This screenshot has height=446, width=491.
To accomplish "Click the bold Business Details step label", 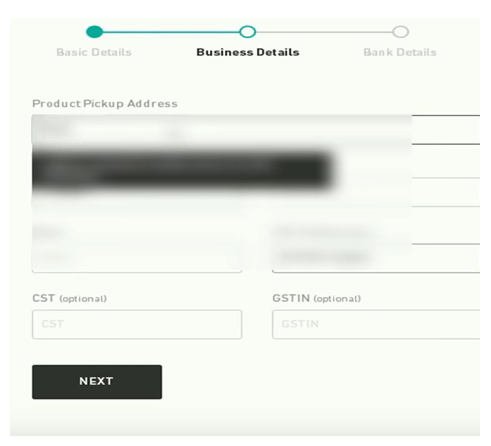I will (x=248, y=52).
